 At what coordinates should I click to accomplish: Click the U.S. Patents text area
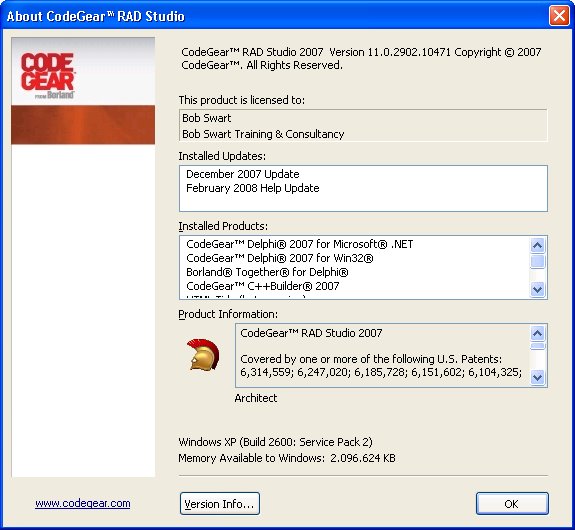pyautogui.click(x=382, y=355)
